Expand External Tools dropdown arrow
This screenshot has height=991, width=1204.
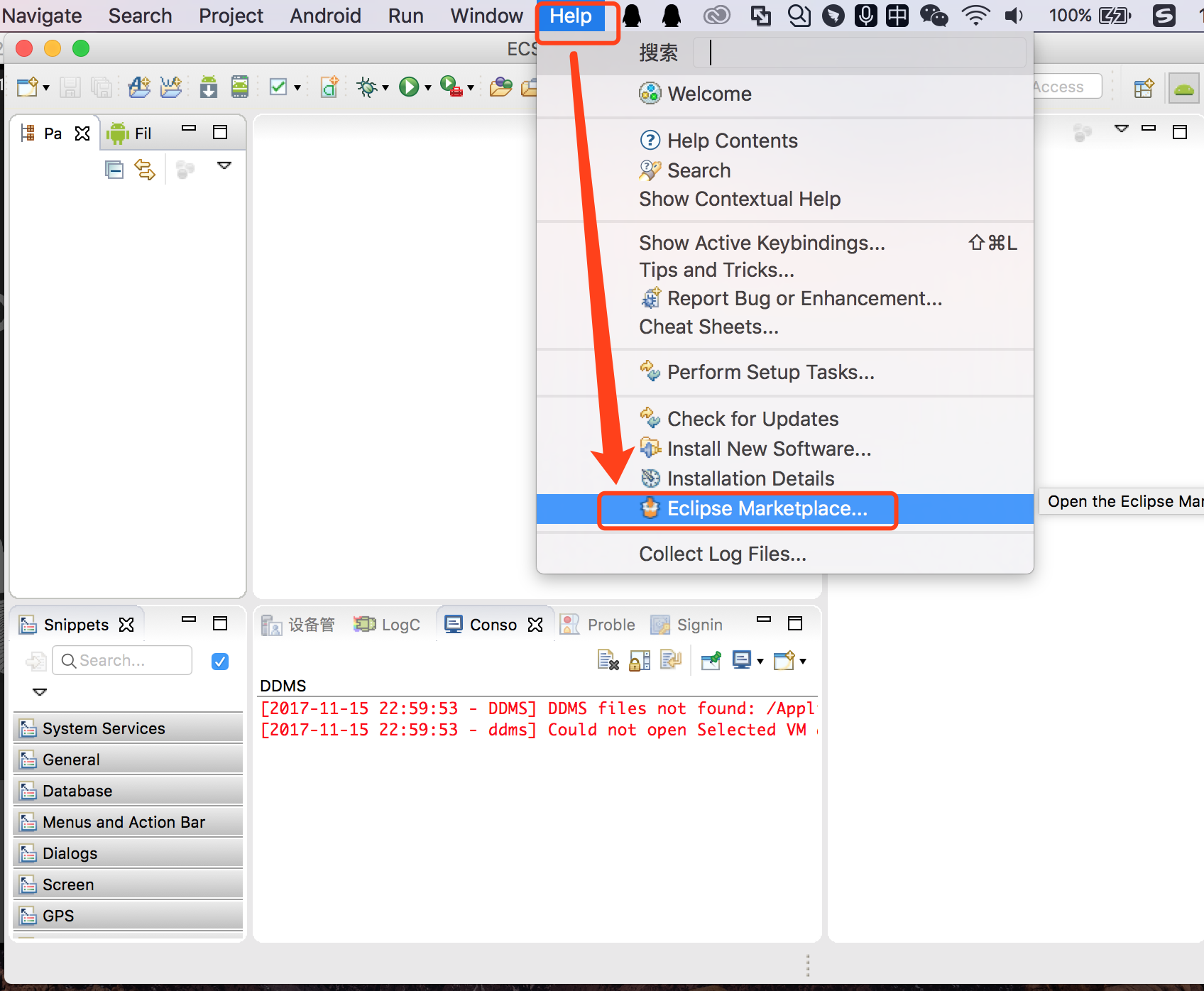tap(471, 88)
